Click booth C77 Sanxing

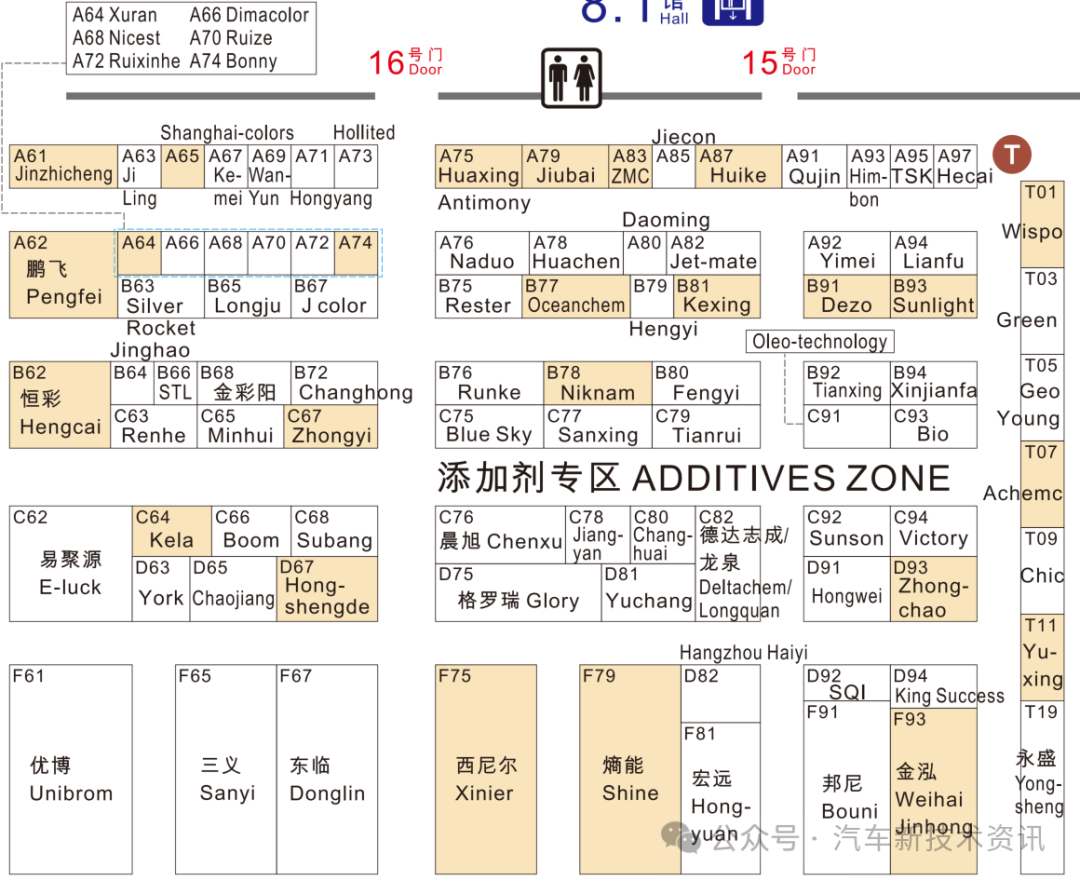point(598,426)
